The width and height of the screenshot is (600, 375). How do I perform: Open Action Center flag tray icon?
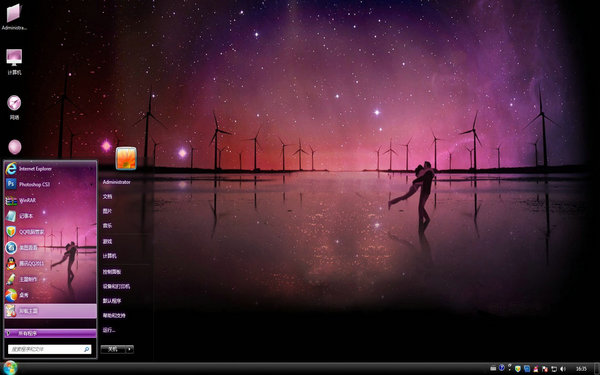[x=545, y=369]
